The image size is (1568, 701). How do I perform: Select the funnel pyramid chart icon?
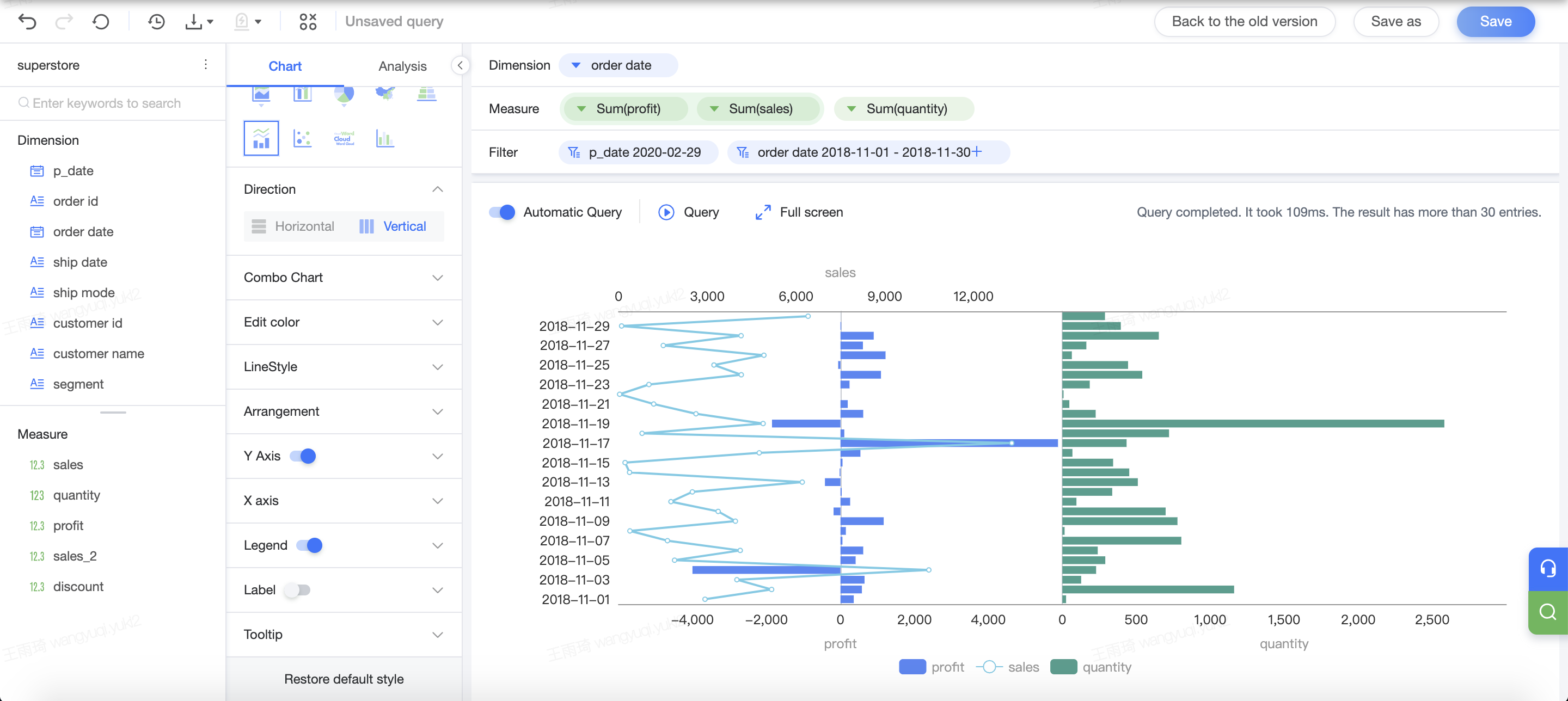[x=427, y=94]
